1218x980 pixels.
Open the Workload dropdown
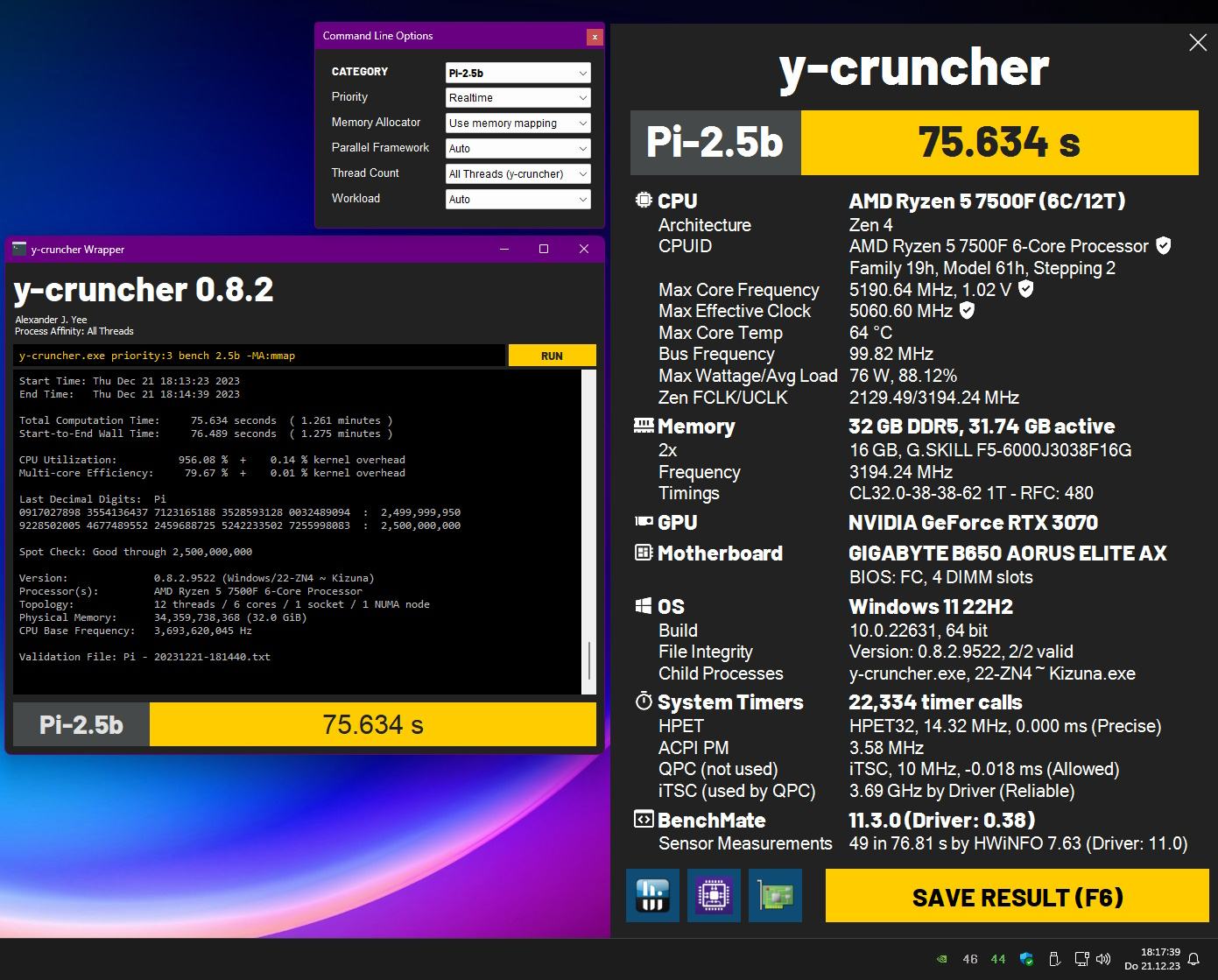[x=518, y=200]
